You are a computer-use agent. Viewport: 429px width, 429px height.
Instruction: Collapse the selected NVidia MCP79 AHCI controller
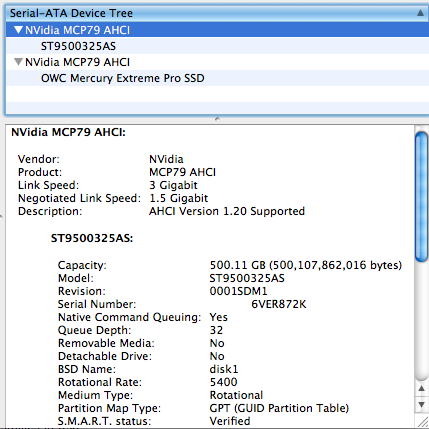pos(19,30)
